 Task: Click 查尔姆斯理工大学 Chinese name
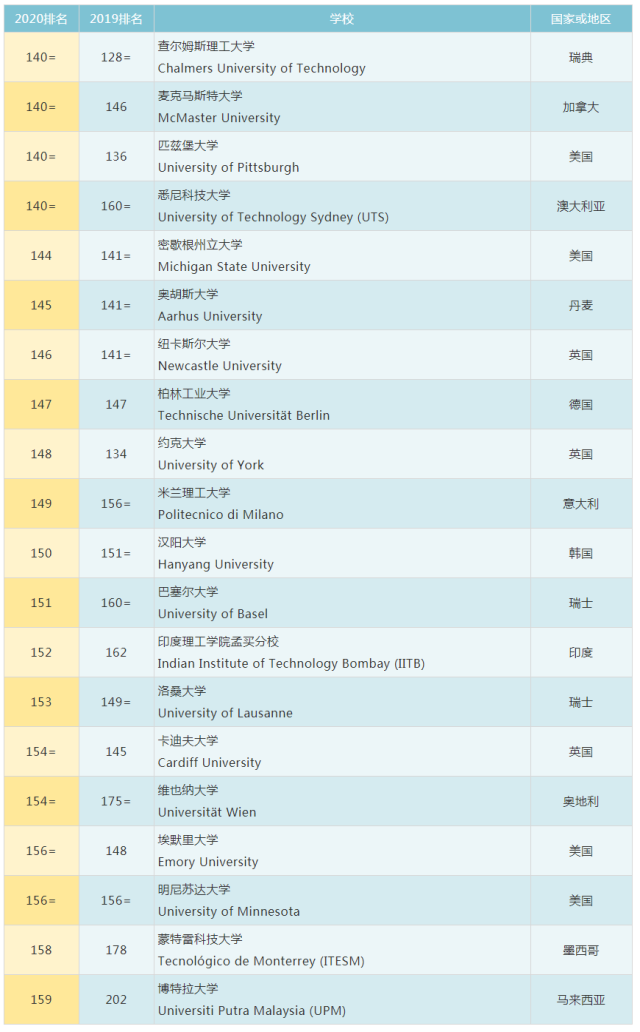tap(206, 46)
